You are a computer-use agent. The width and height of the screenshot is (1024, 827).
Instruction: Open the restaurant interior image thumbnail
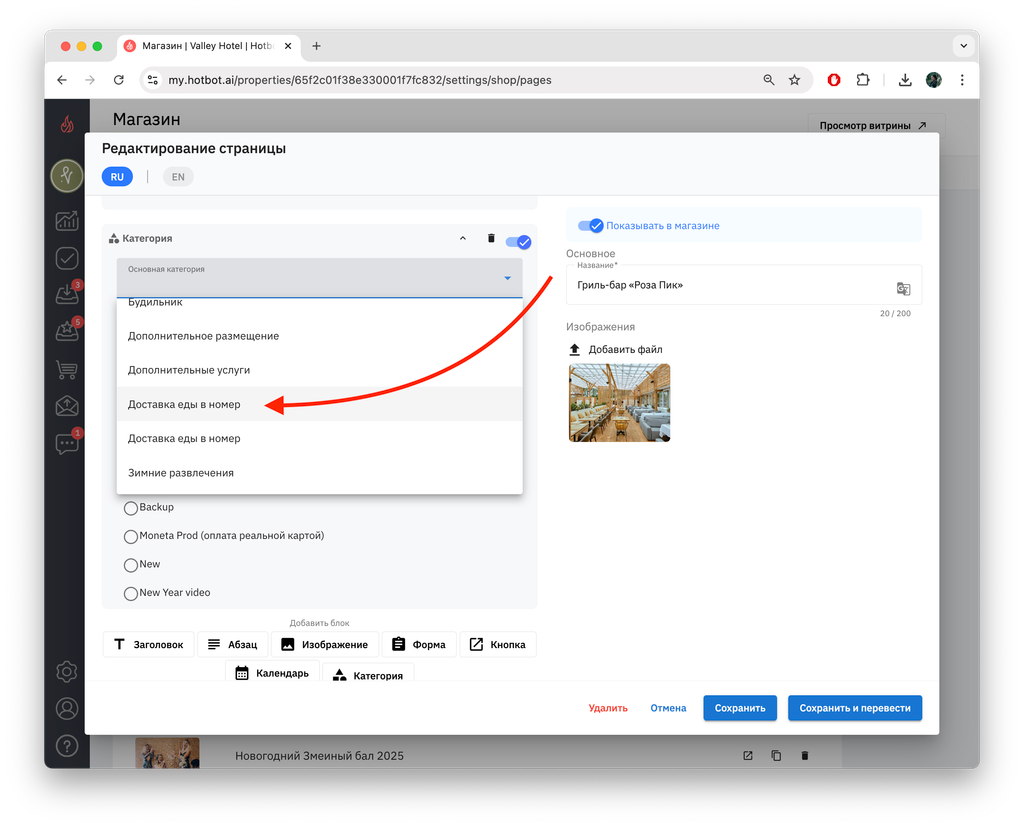(619, 402)
